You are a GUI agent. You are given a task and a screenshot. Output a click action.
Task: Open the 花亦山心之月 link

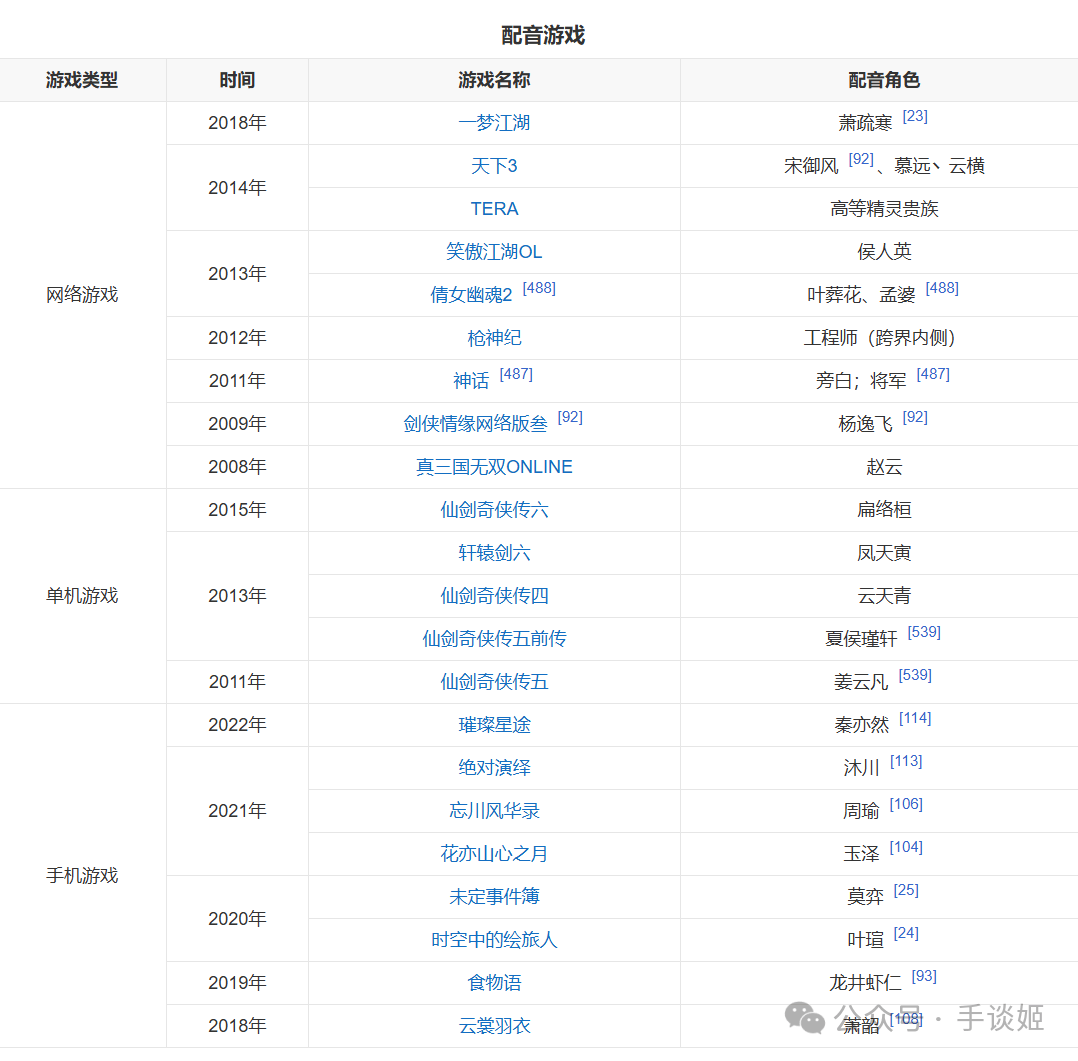click(x=494, y=853)
